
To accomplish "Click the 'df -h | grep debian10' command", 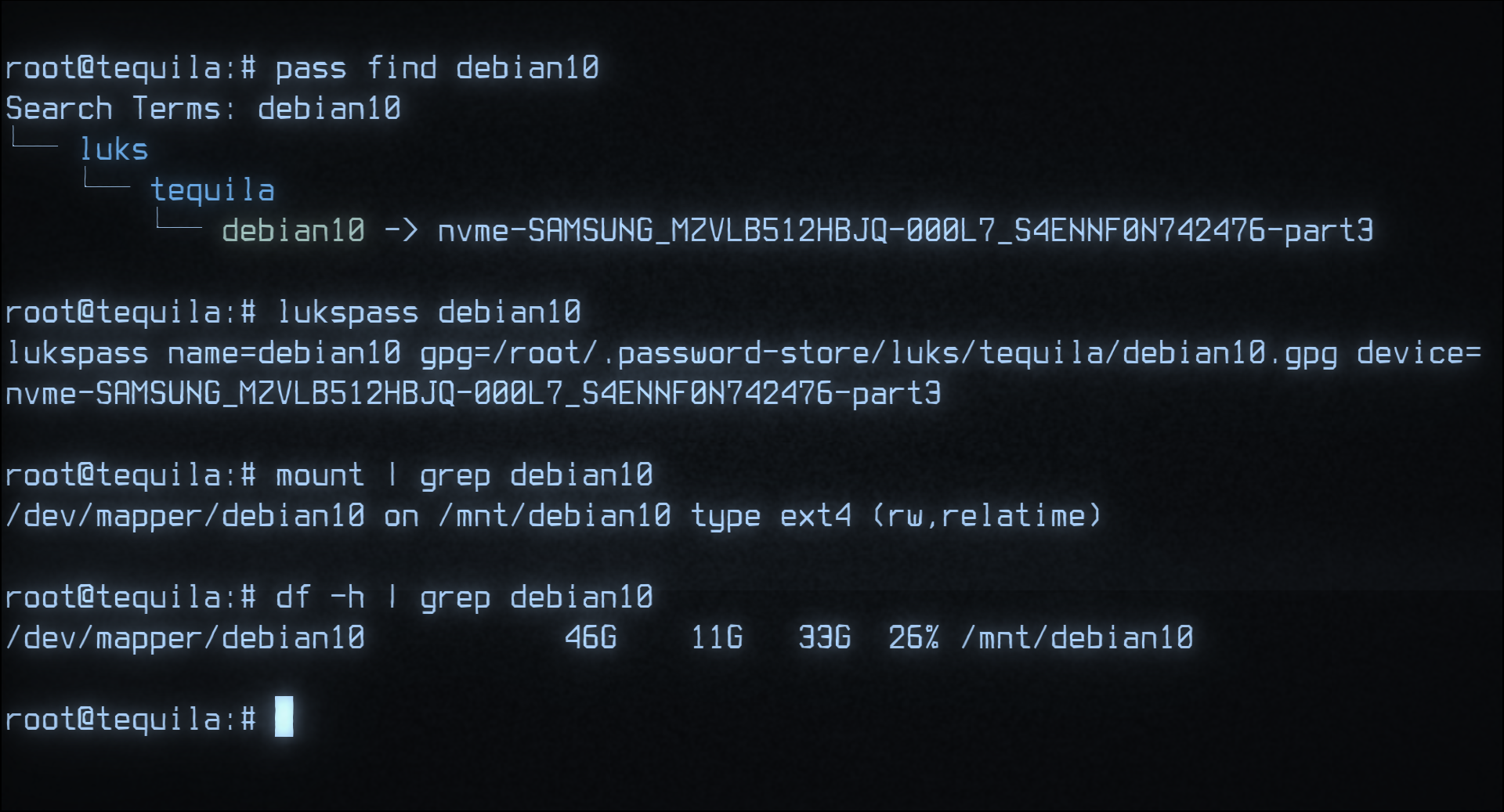I will click(x=464, y=597).
